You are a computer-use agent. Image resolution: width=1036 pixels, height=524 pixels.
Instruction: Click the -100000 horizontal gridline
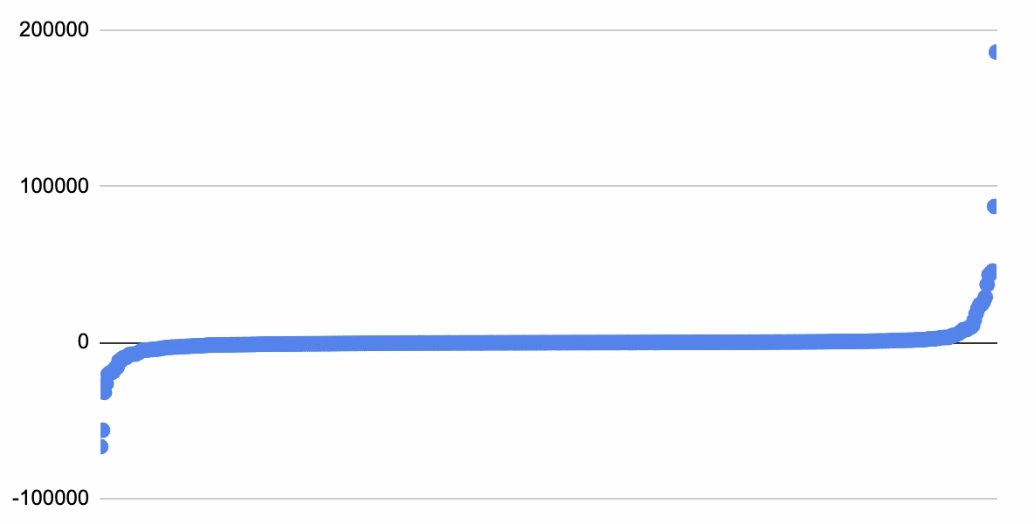tap(500, 498)
